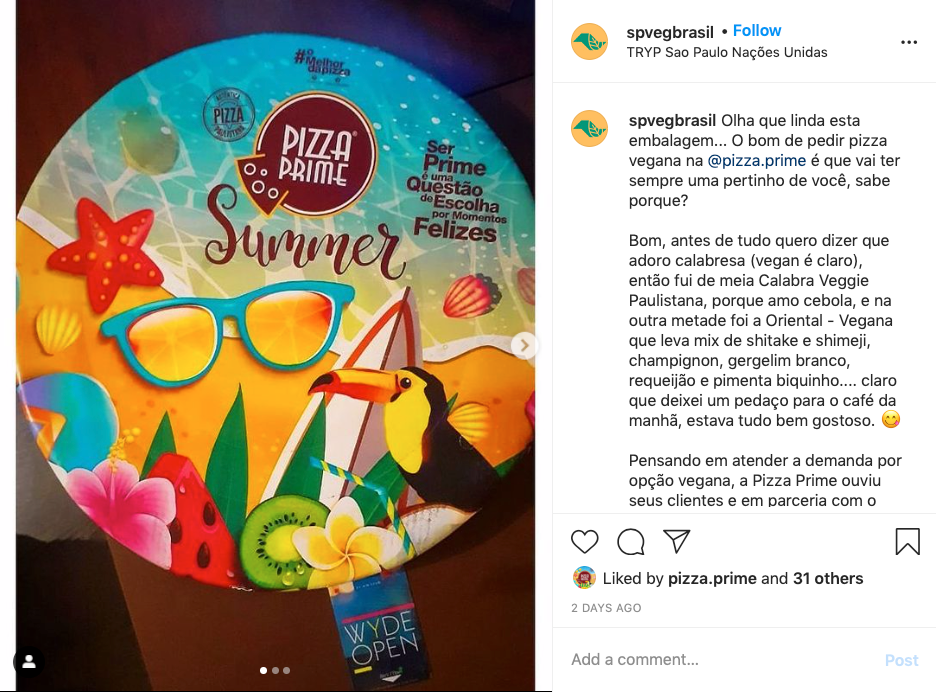
Task: Advance to next photo with arrow
Action: click(x=524, y=345)
